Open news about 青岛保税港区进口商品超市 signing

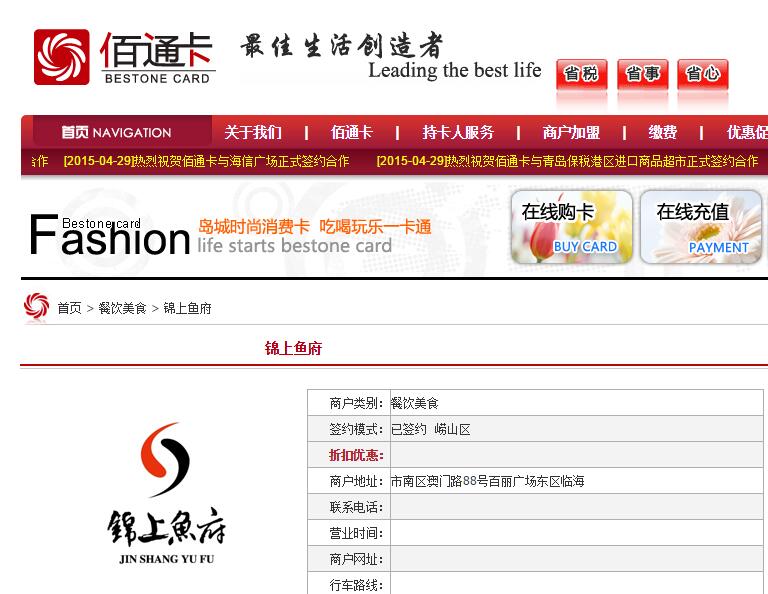[x=567, y=161]
